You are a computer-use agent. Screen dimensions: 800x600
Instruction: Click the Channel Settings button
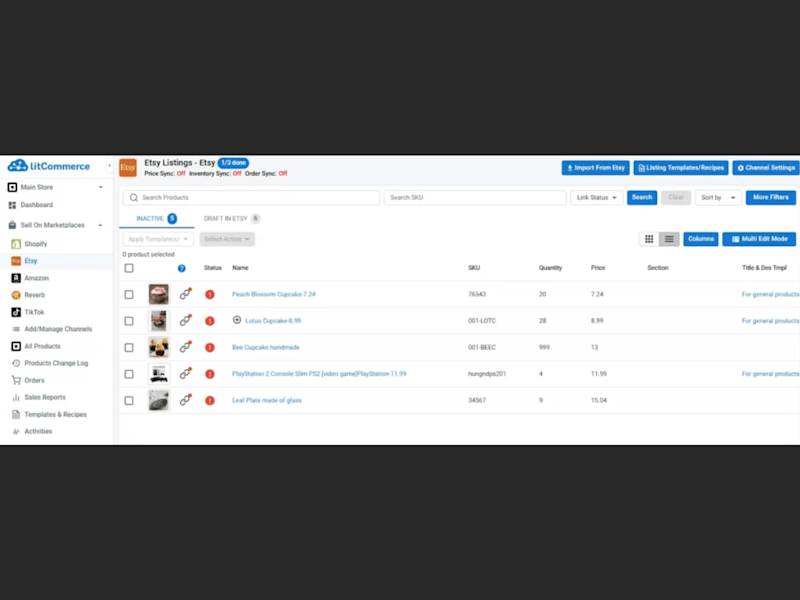pyautogui.click(x=766, y=168)
